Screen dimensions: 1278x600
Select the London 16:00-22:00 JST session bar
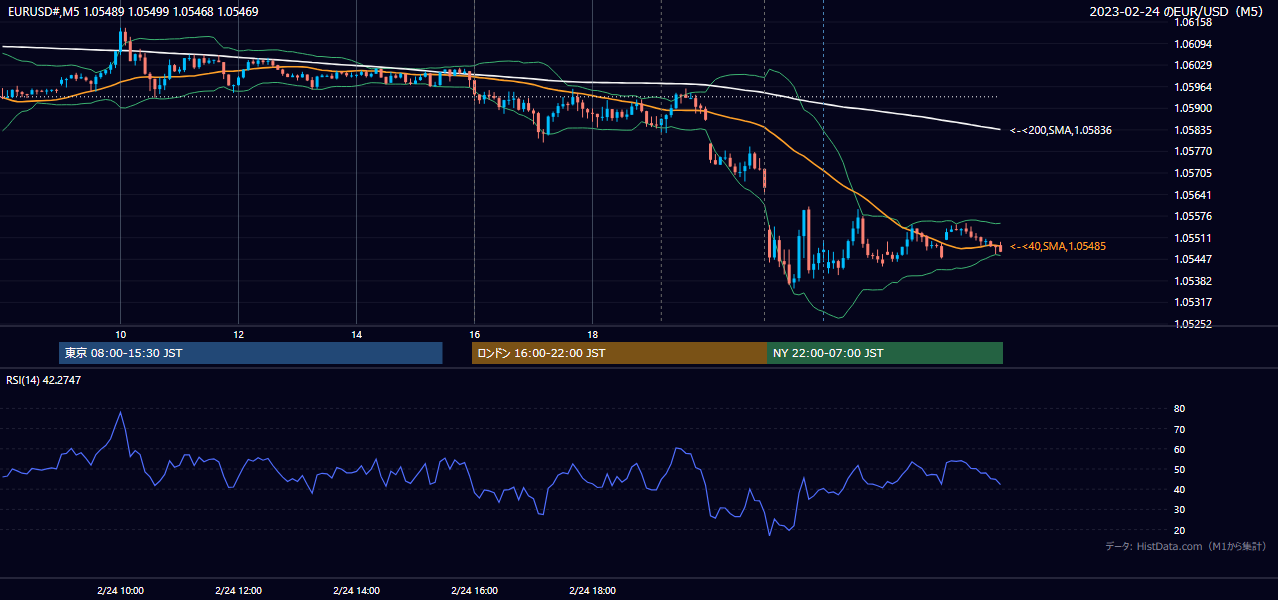(619, 353)
